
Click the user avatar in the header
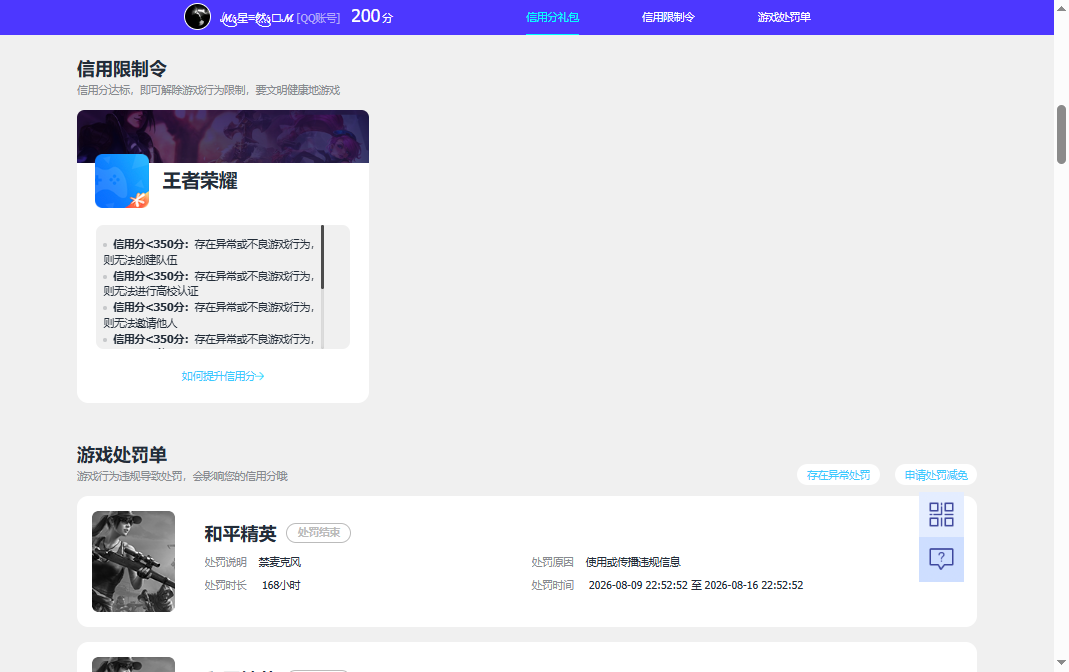(x=198, y=16)
